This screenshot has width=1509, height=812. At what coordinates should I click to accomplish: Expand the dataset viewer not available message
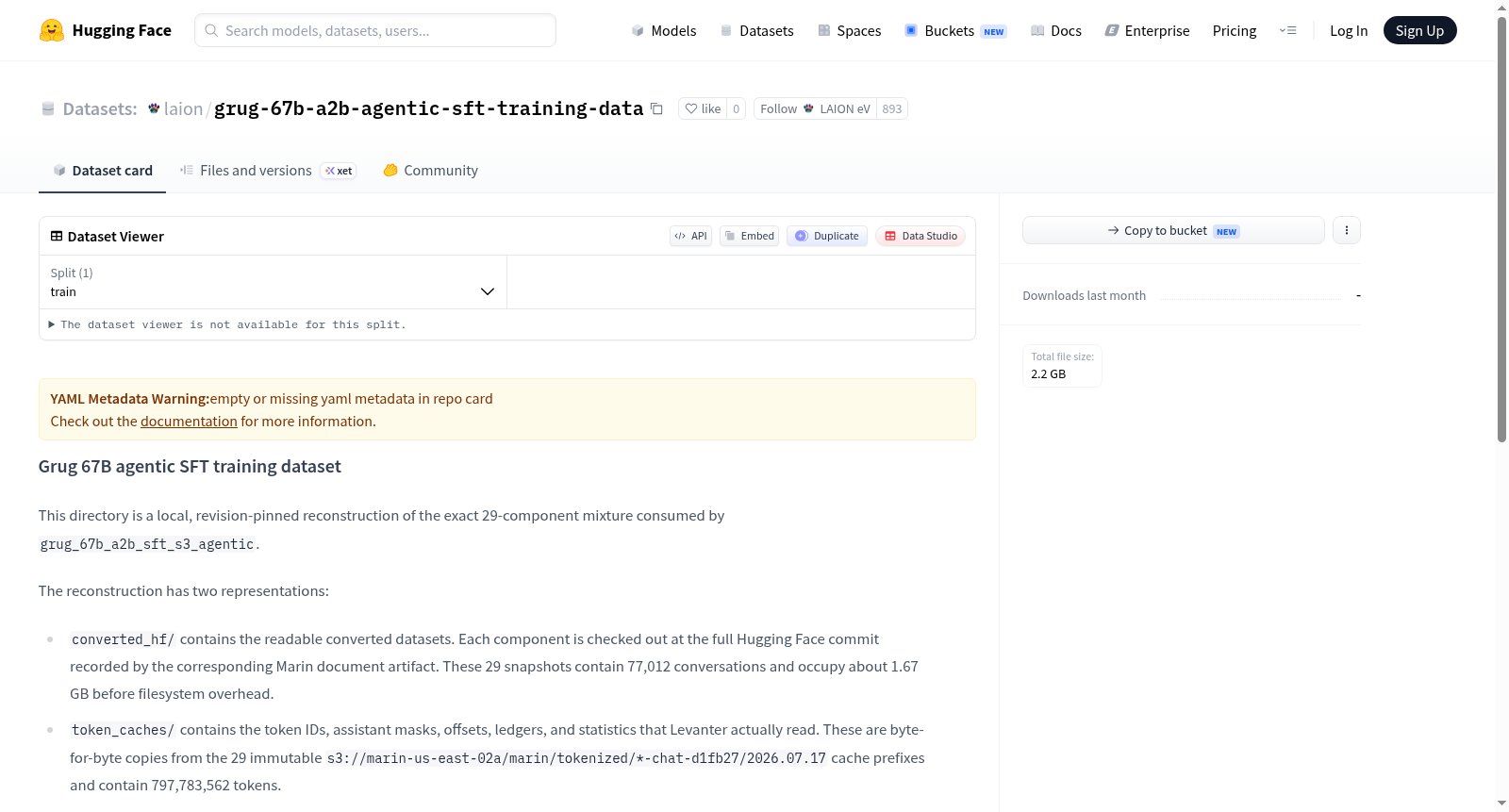pyautogui.click(x=227, y=324)
